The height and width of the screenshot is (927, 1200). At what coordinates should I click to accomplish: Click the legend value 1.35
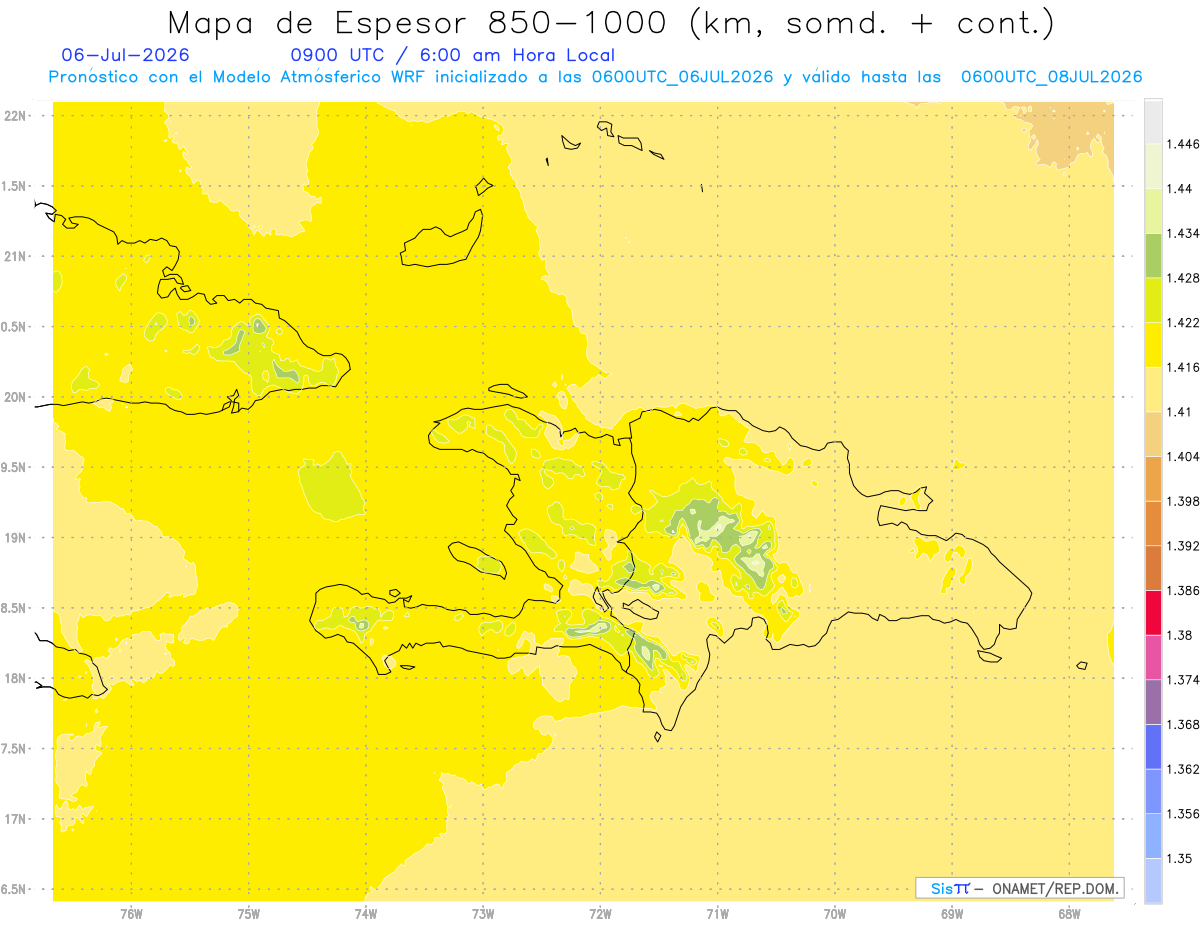(1180, 858)
